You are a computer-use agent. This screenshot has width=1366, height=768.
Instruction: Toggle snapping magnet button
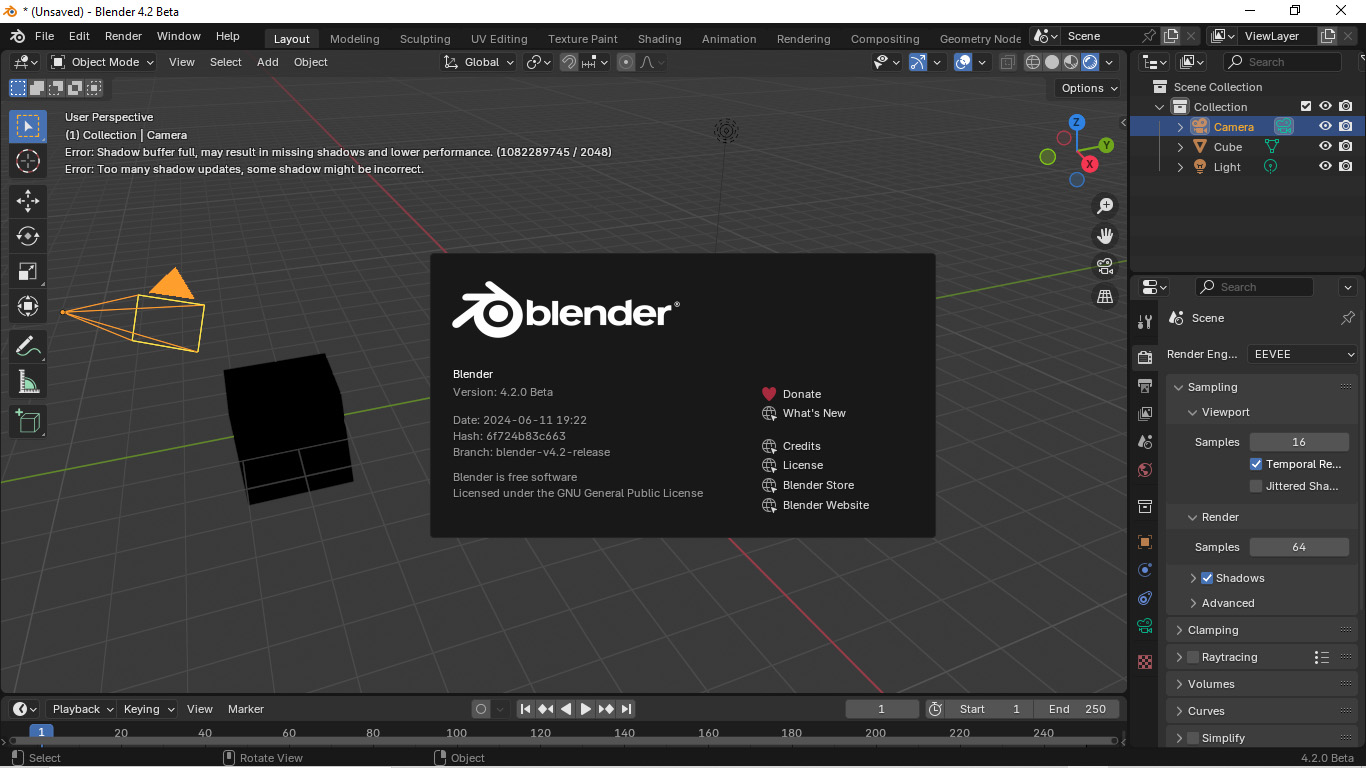coord(569,62)
